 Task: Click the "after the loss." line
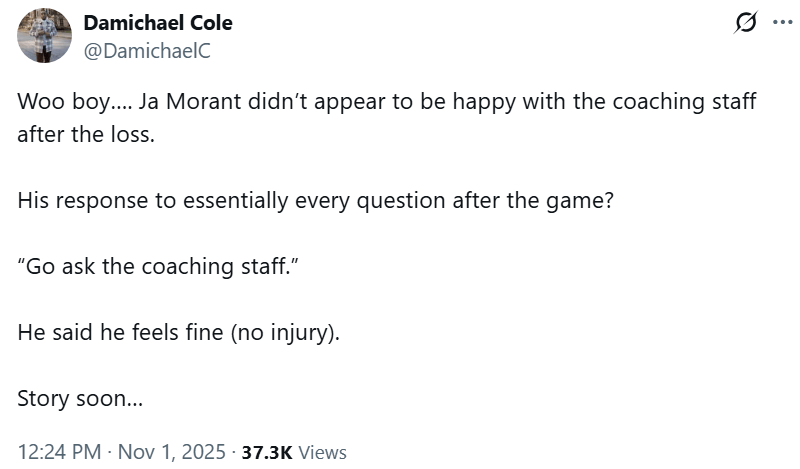86,134
